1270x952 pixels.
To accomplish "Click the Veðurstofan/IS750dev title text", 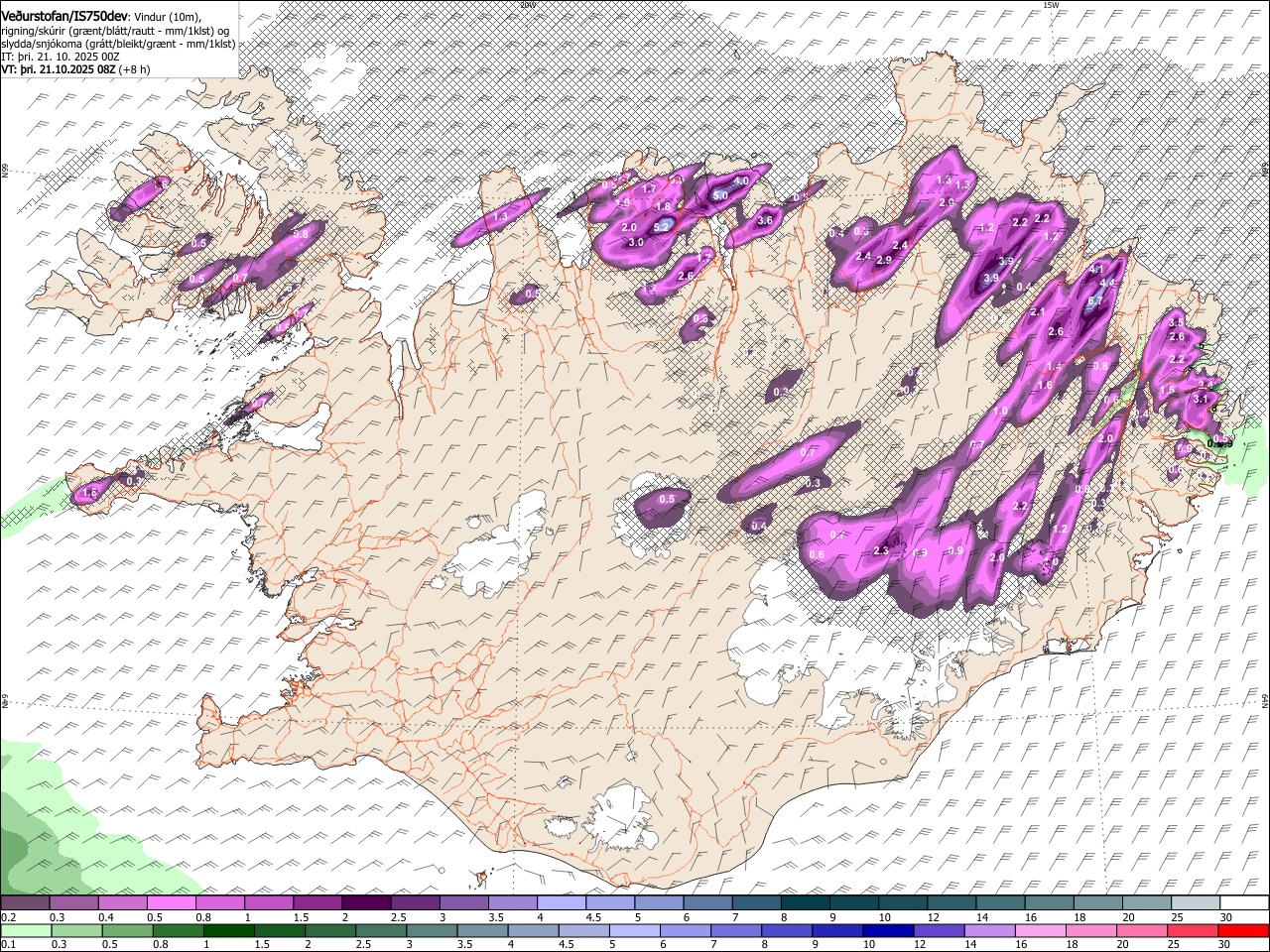I will pos(64,15).
